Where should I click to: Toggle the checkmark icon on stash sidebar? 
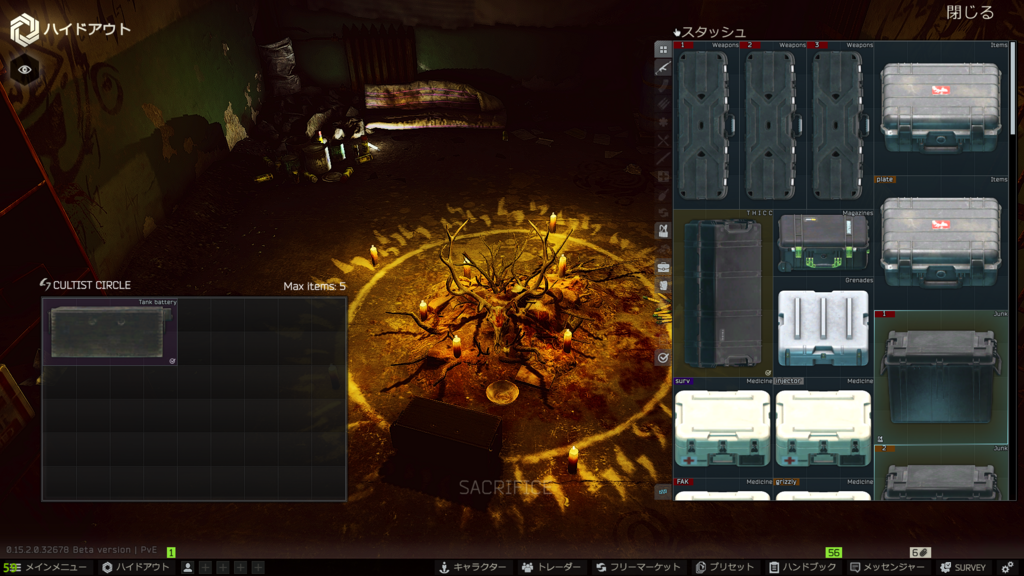click(662, 357)
